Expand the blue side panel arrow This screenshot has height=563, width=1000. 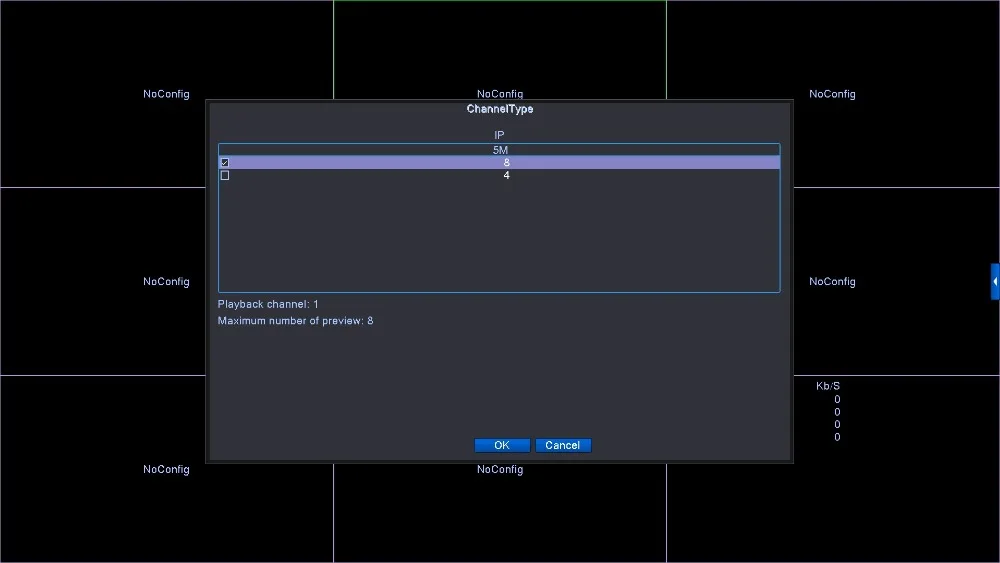[x=995, y=281]
